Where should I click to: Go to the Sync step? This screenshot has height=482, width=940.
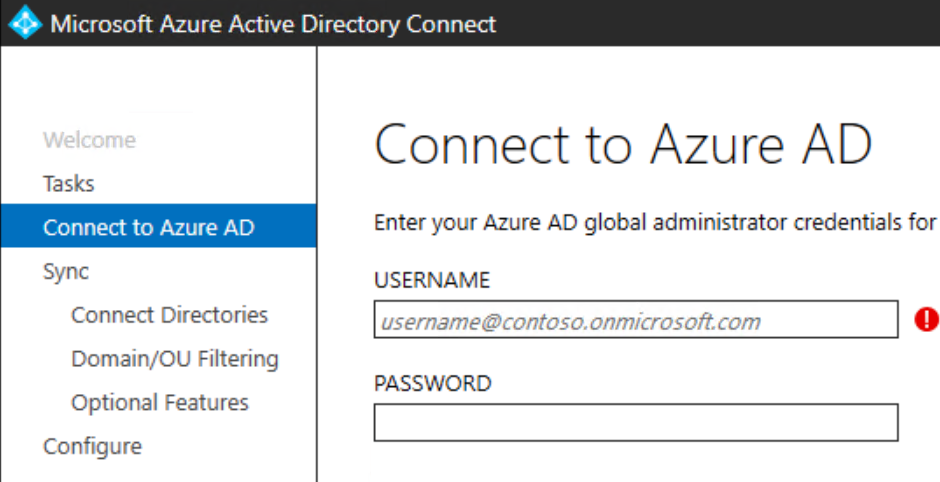66,271
